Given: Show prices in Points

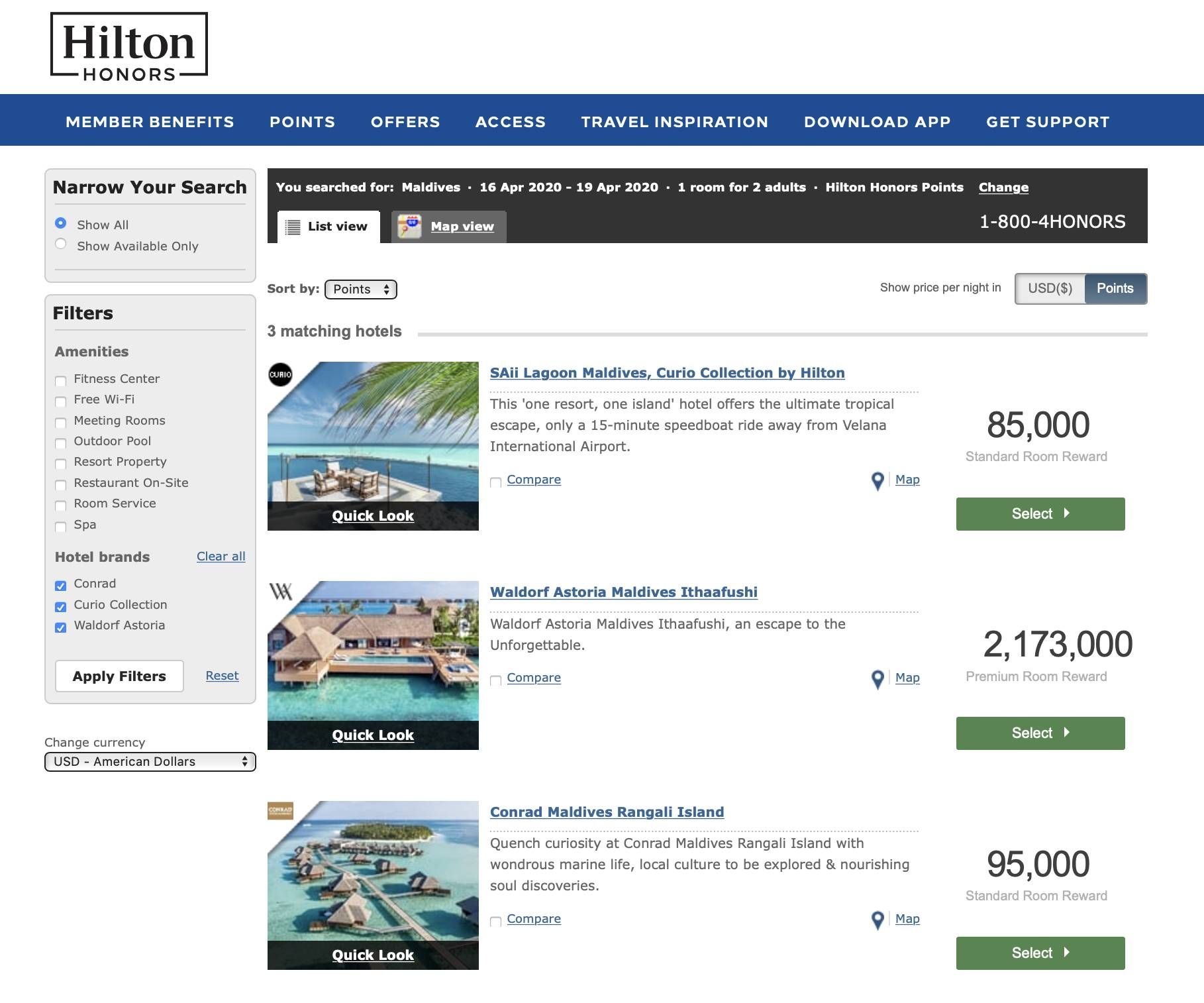Looking at the screenshot, I should coord(1115,288).
